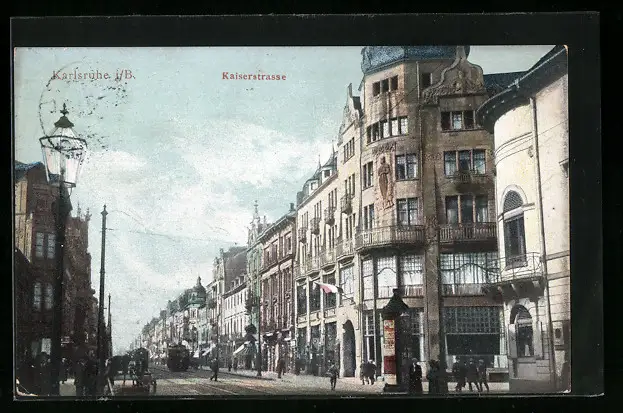Click the pedestrians at the bottom right corner
Screen dimensions: 623x413
coord(470,375)
